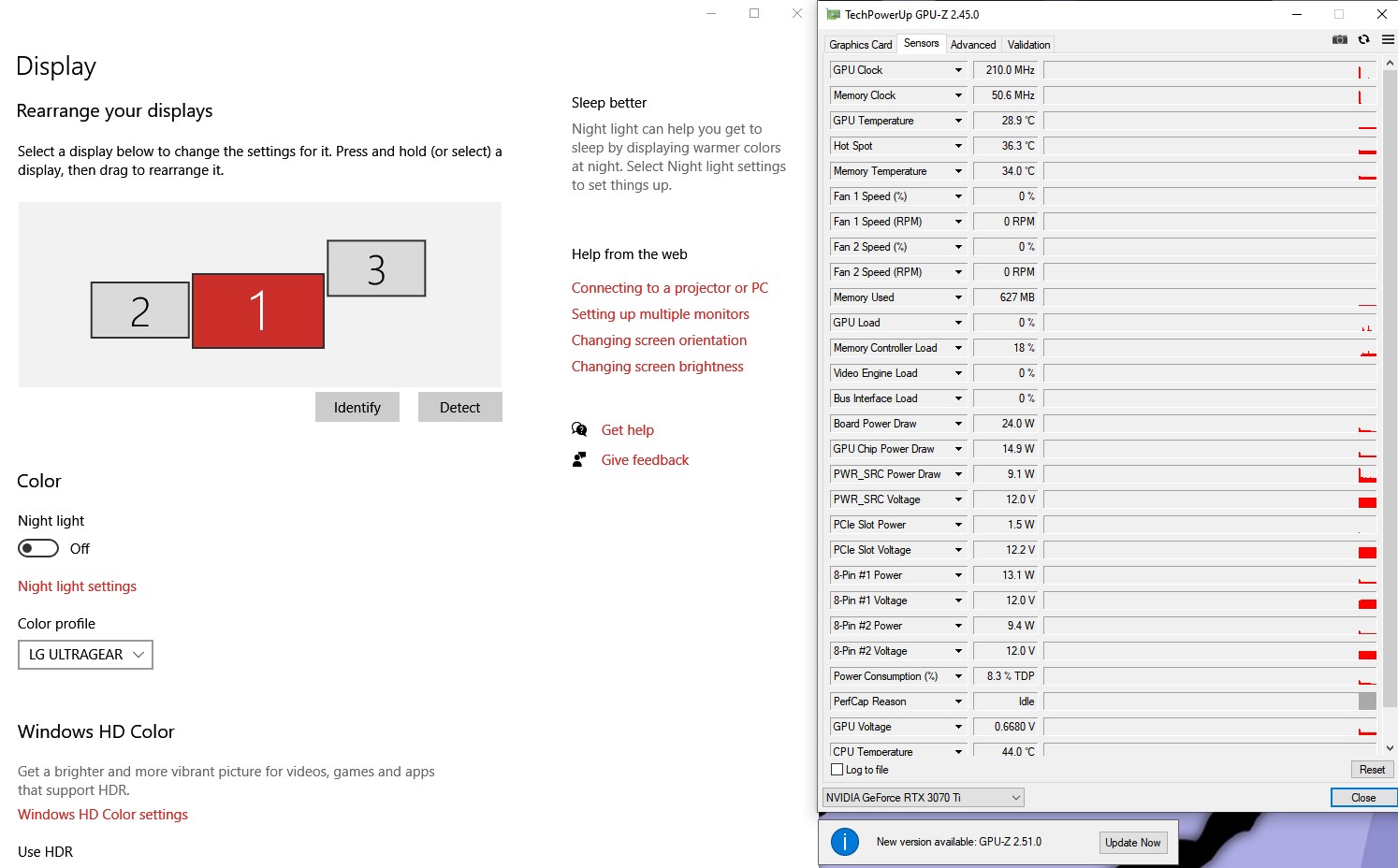The width and height of the screenshot is (1398, 868).
Task: Click the GPU-Z sensors scroll up arrow
Action: coord(1390,63)
